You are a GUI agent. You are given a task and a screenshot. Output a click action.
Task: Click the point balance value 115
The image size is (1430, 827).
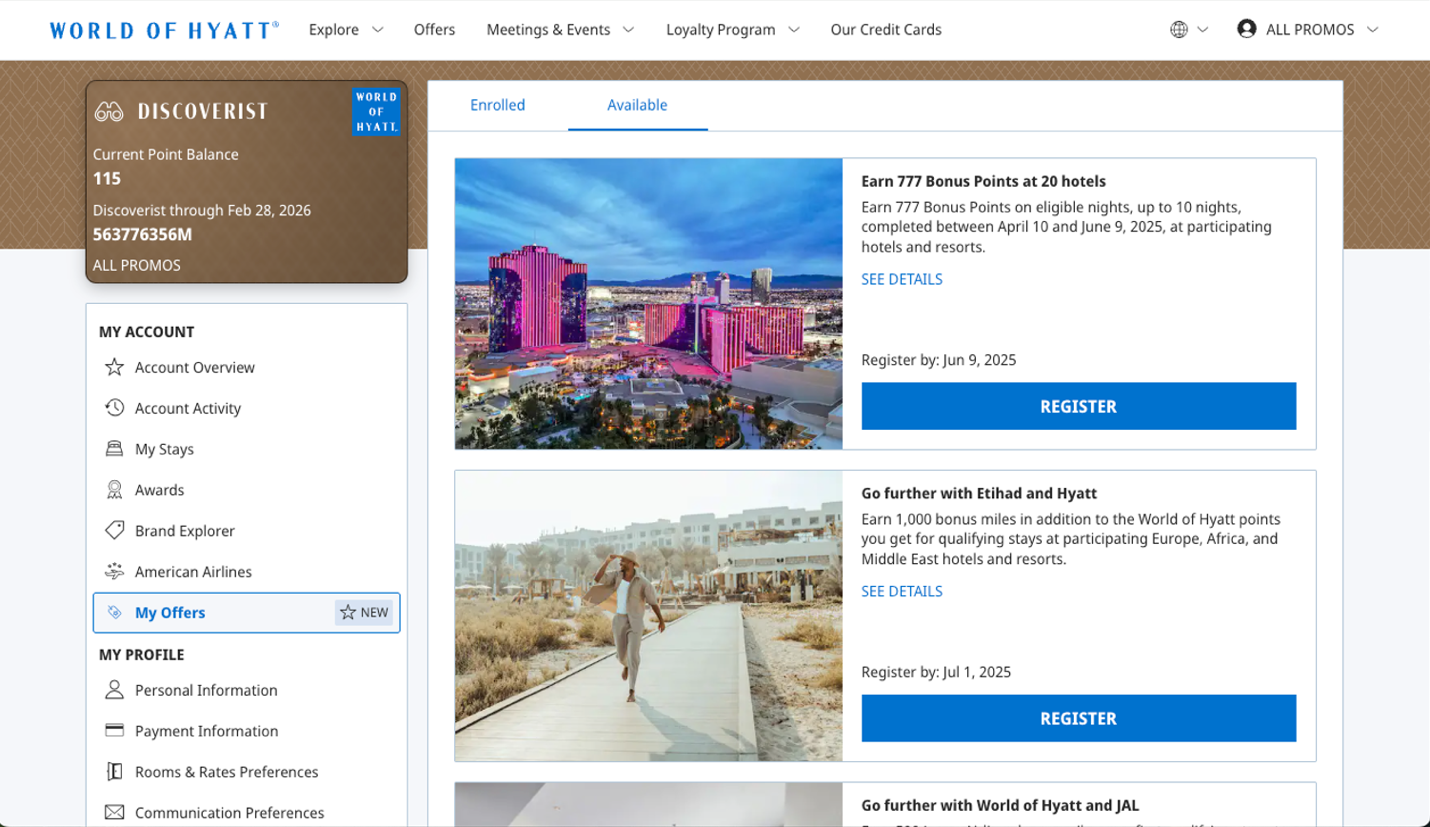(x=107, y=179)
